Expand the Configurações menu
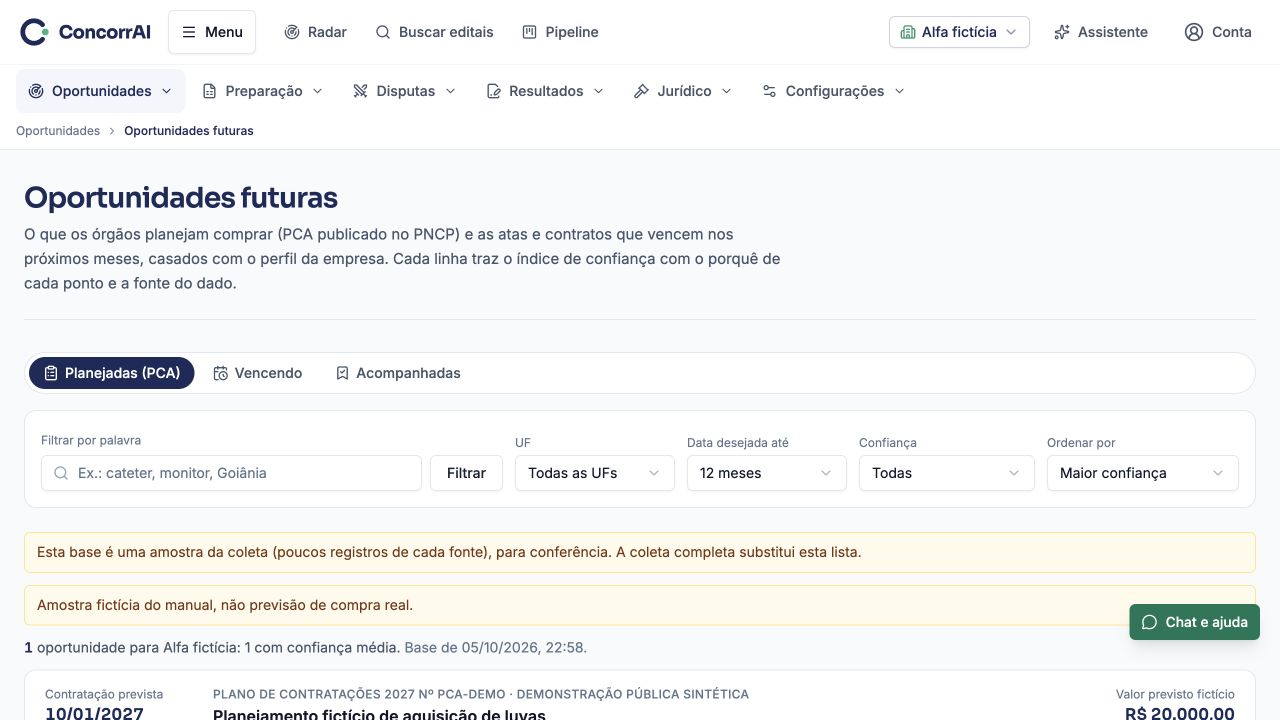1280x720 pixels. tap(833, 91)
